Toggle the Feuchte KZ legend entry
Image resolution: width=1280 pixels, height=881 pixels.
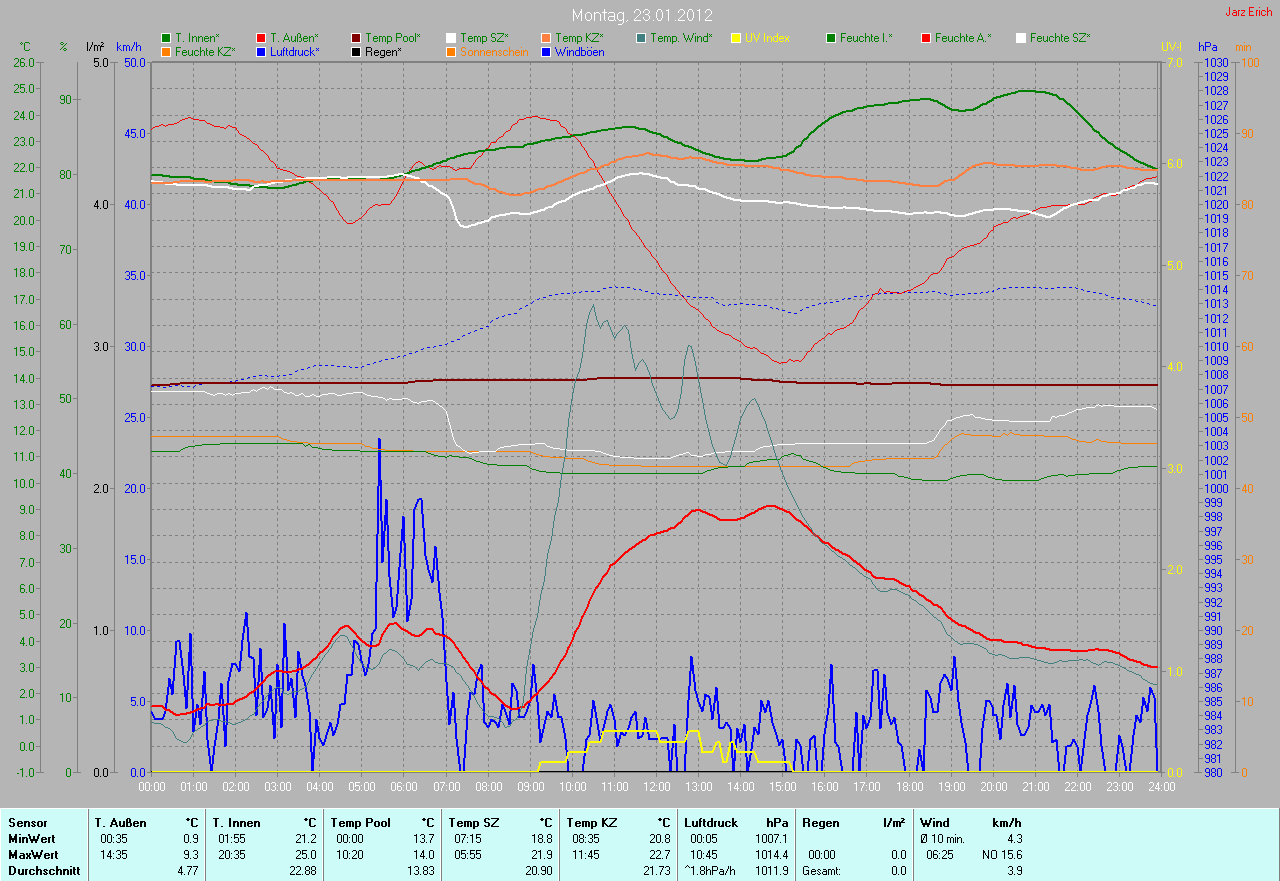204,51
